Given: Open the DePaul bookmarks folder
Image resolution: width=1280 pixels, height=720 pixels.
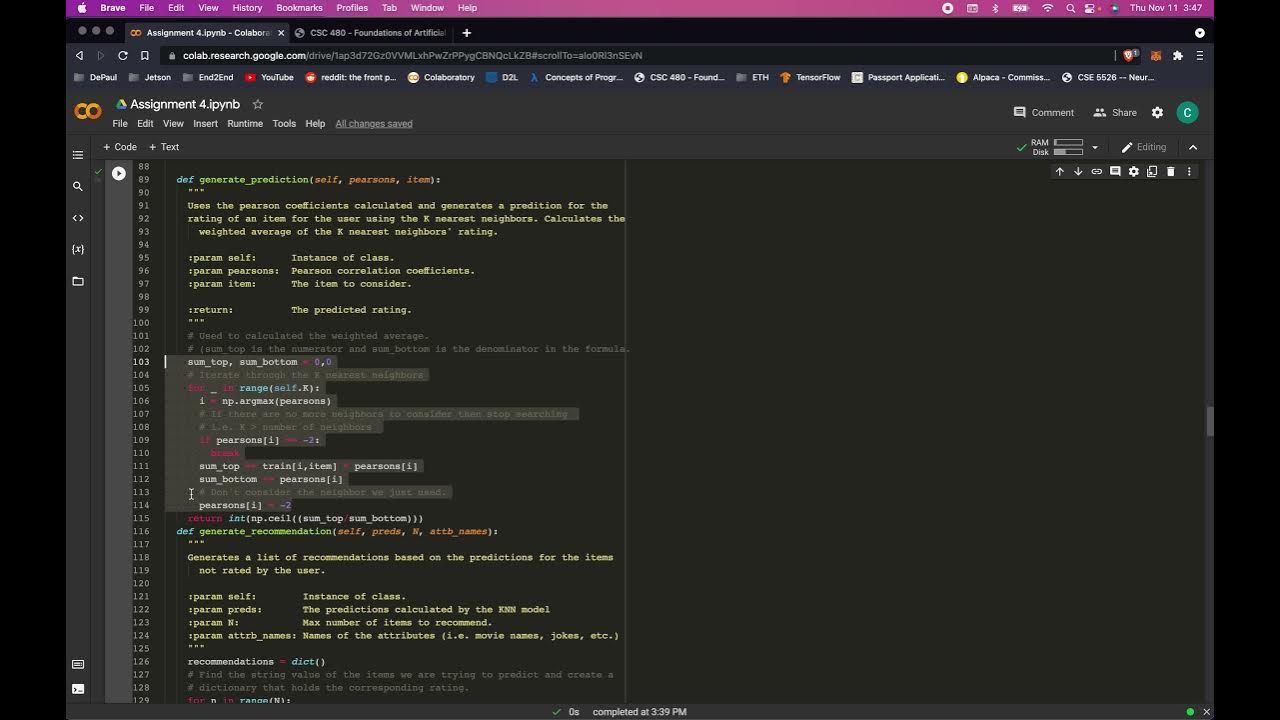Looking at the screenshot, I should click(95, 77).
